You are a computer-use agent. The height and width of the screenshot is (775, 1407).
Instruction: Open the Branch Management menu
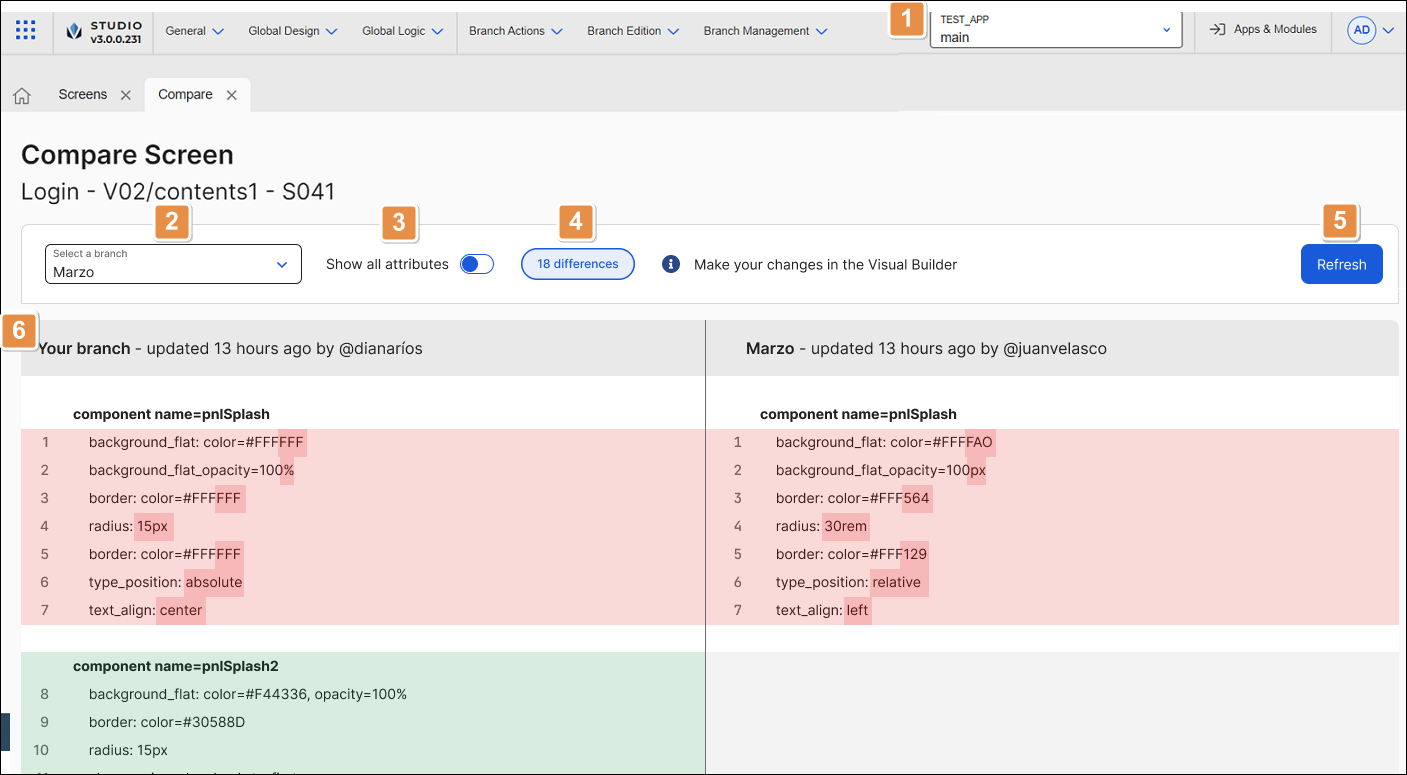tap(765, 31)
